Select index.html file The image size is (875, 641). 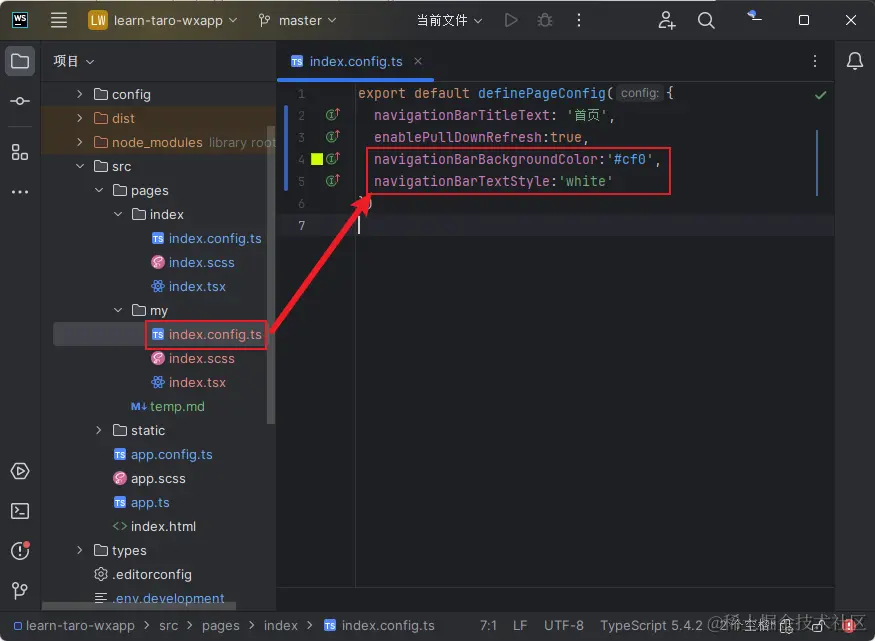tap(154, 526)
